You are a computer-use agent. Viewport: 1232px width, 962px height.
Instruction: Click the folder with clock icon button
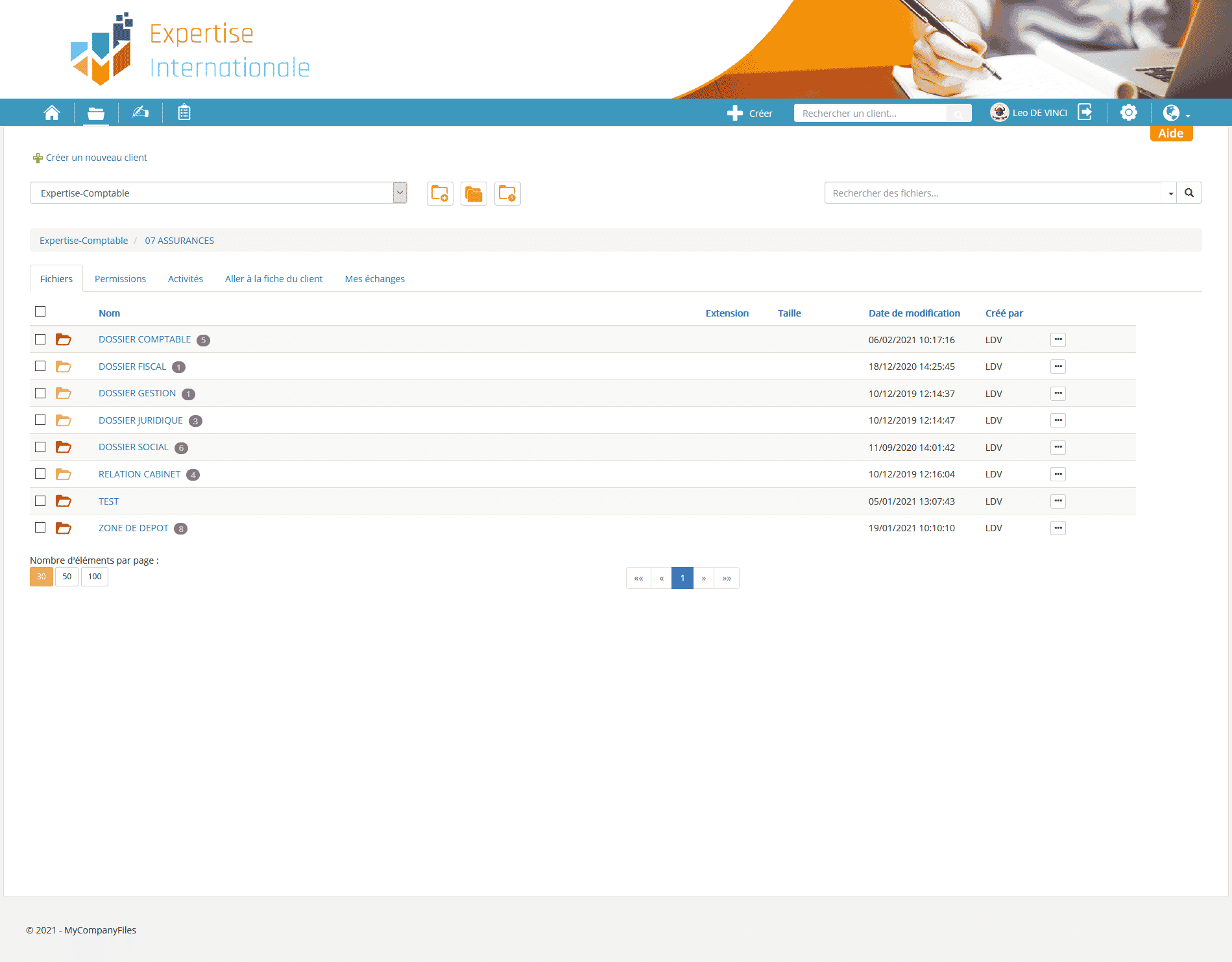point(507,193)
